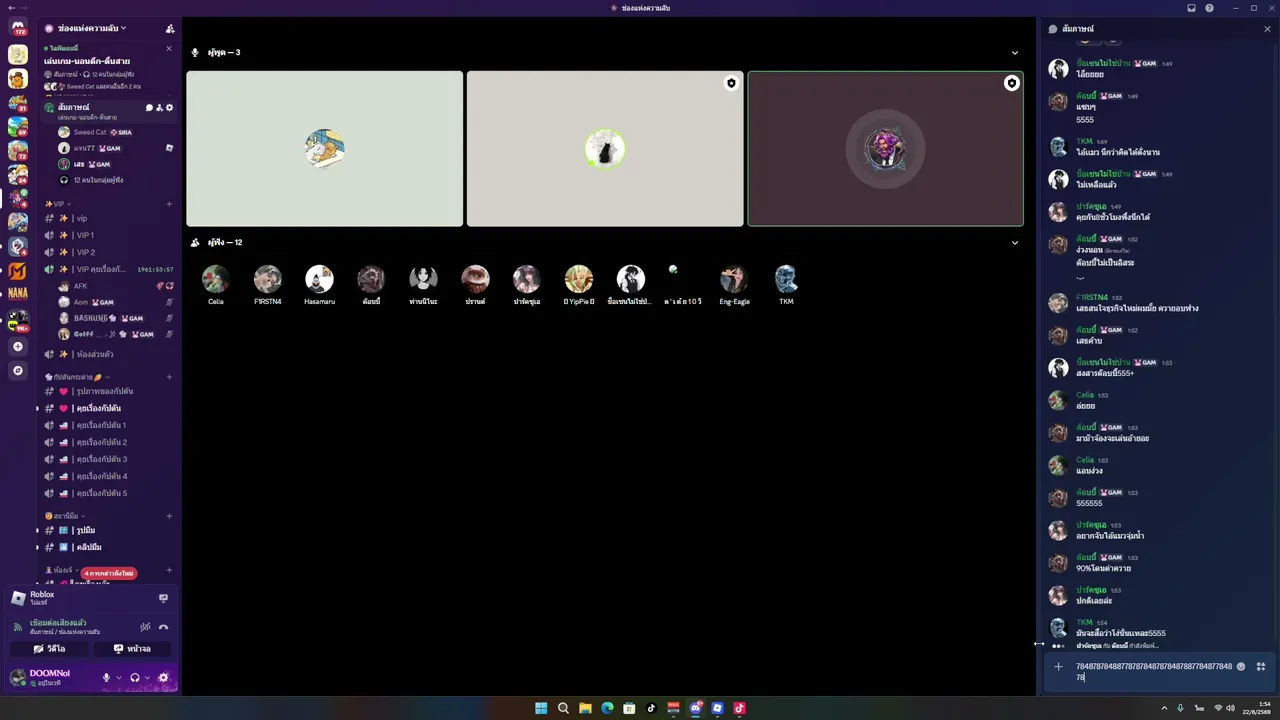The width and height of the screenshot is (1280, 720).
Task: Open File Explorer from taskbar
Action: [585, 708]
